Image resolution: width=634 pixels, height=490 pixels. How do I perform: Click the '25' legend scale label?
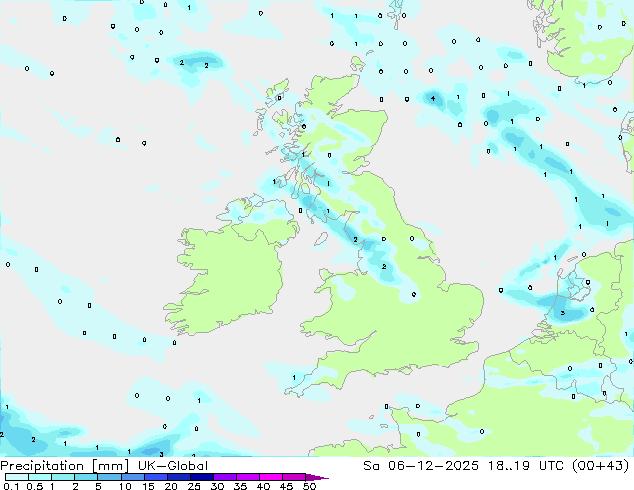point(194,486)
